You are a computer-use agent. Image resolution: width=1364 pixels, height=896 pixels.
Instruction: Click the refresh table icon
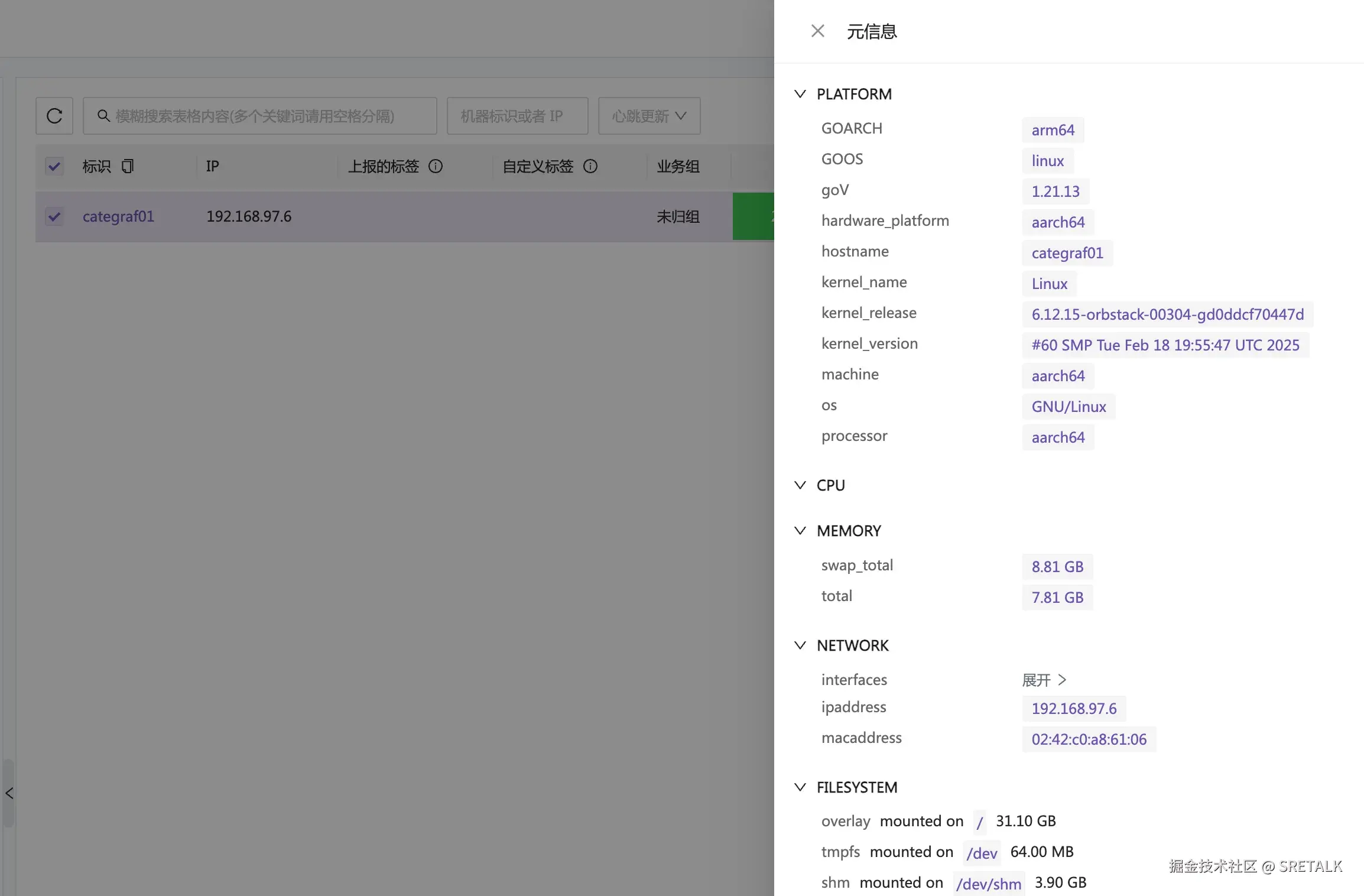point(54,116)
